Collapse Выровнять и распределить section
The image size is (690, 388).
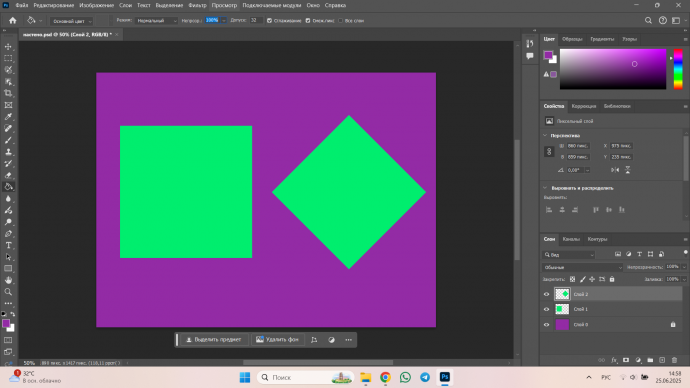pyautogui.click(x=545, y=188)
